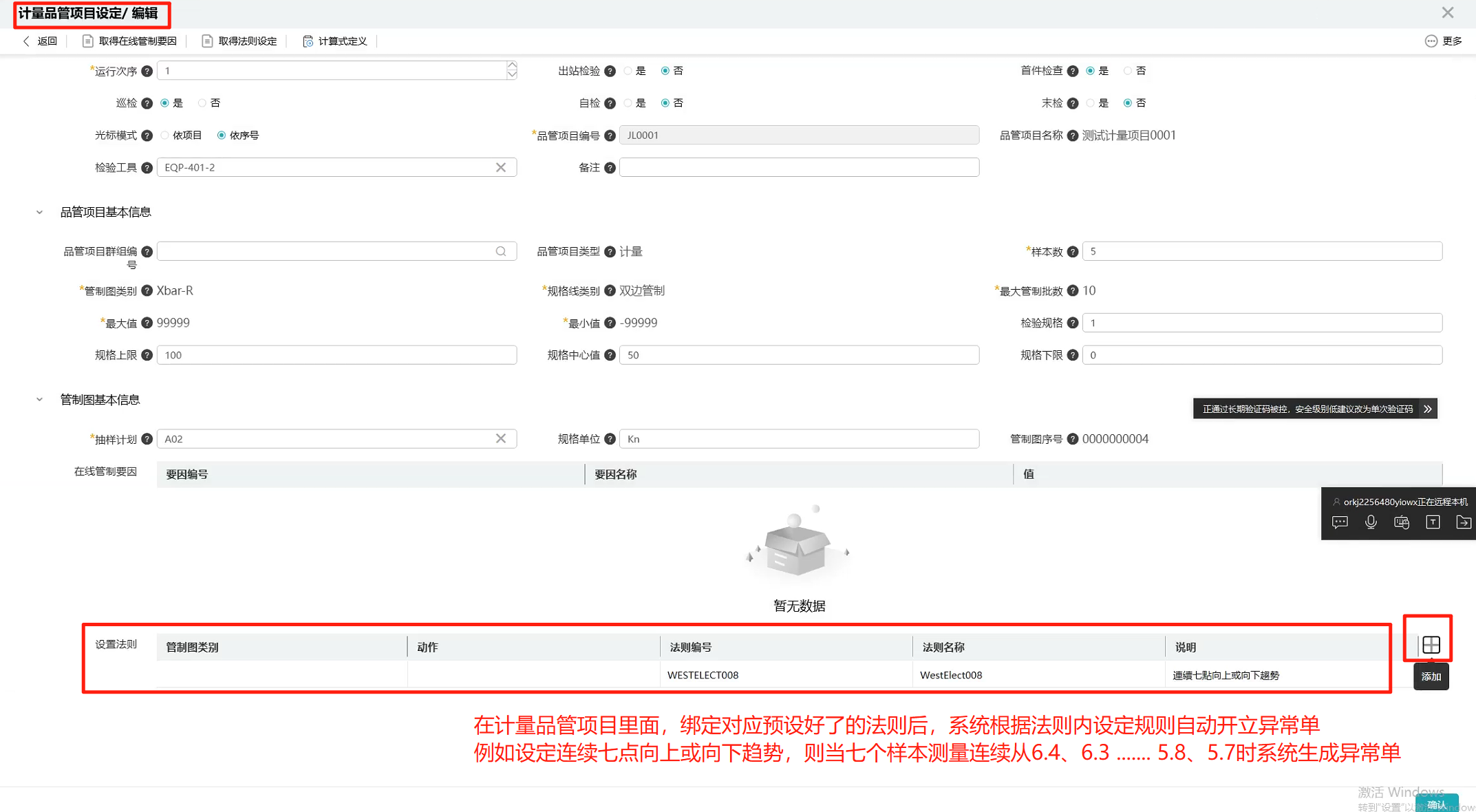The image size is (1476, 812).
Task: Click 取得法则设定 button
Action: click(x=239, y=41)
